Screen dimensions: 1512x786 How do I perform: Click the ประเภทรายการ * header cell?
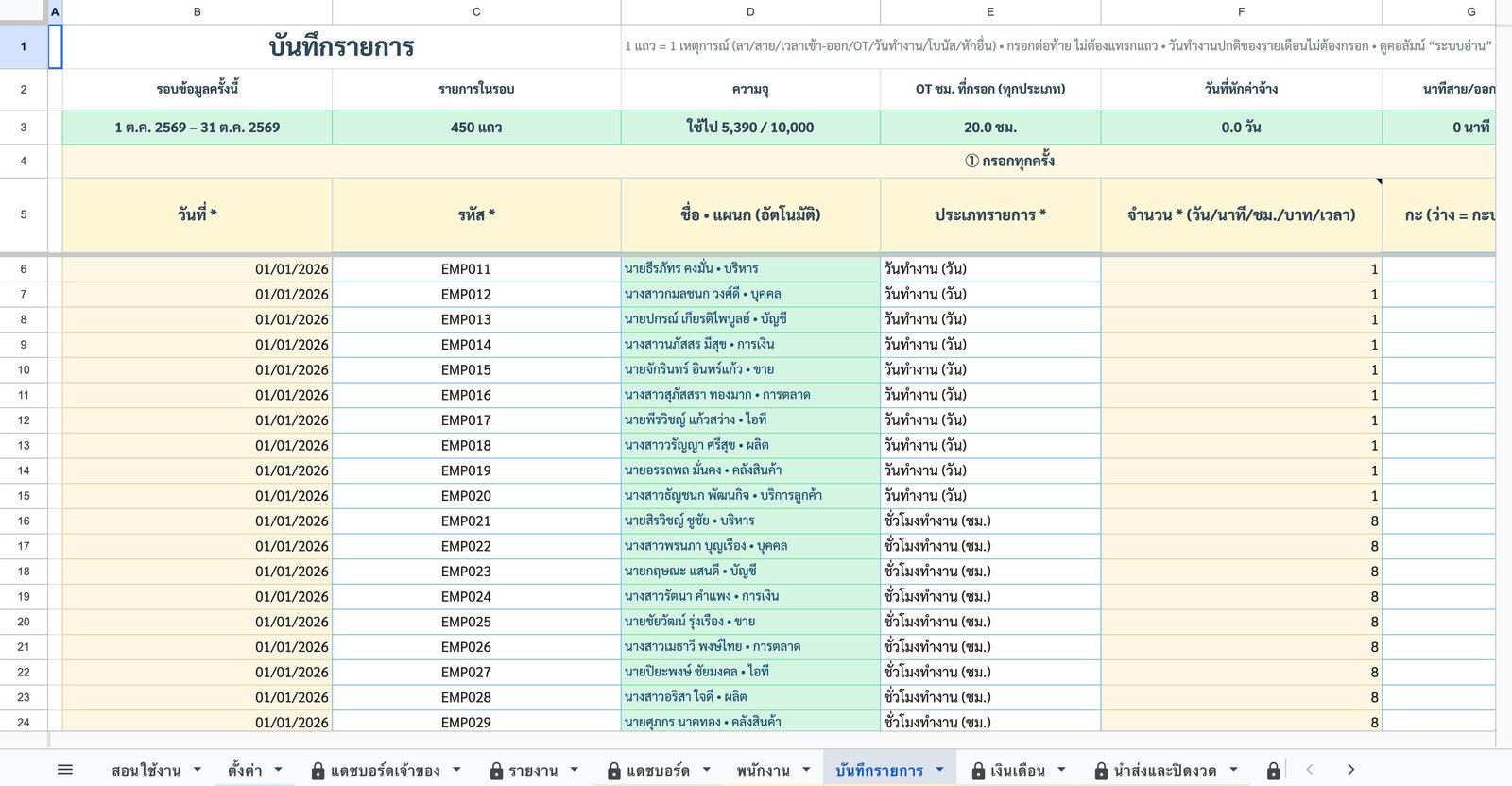pyautogui.click(x=990, y=214)
